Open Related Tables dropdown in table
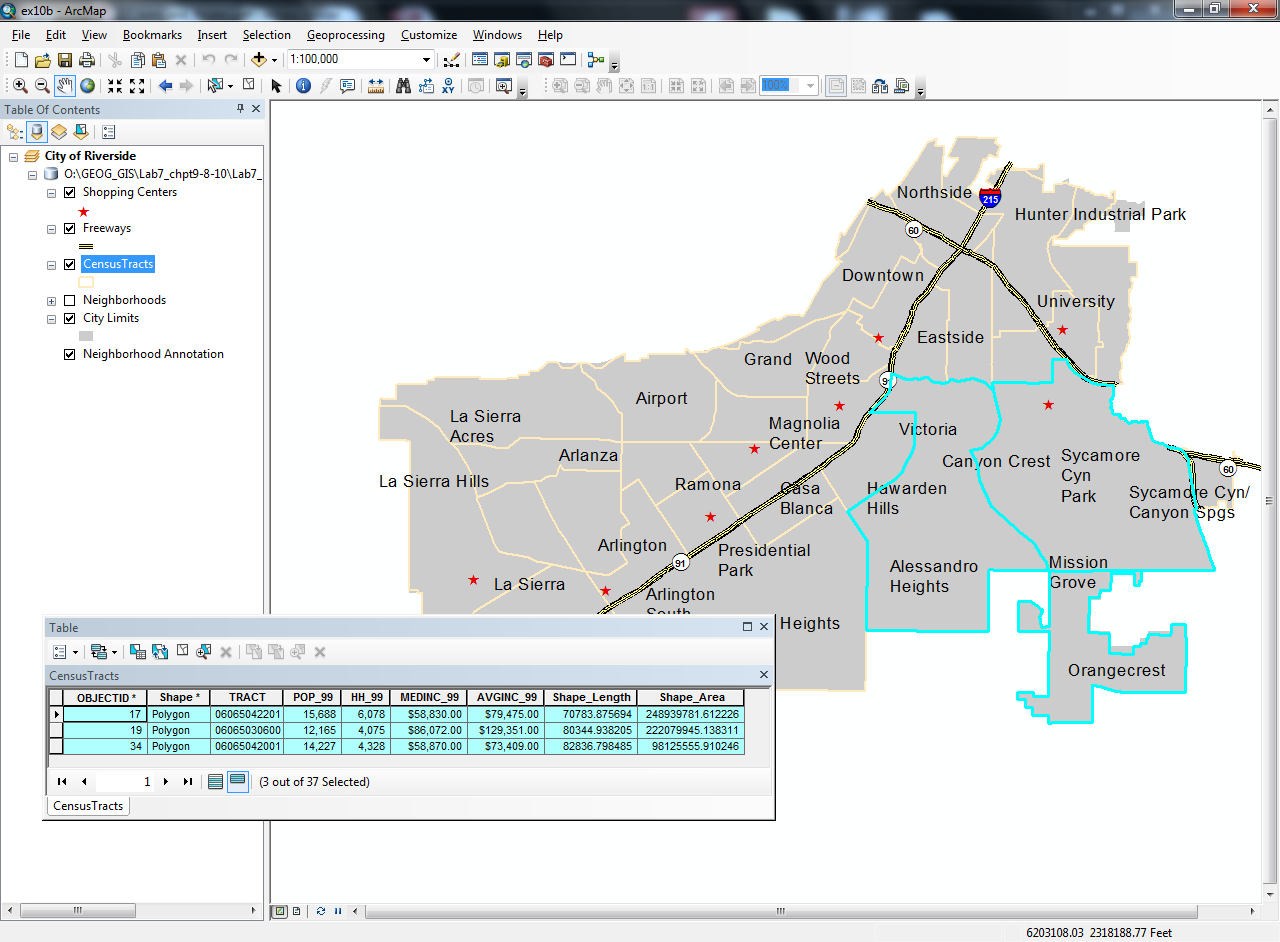Screen dimensions: 1280x942 102,652
